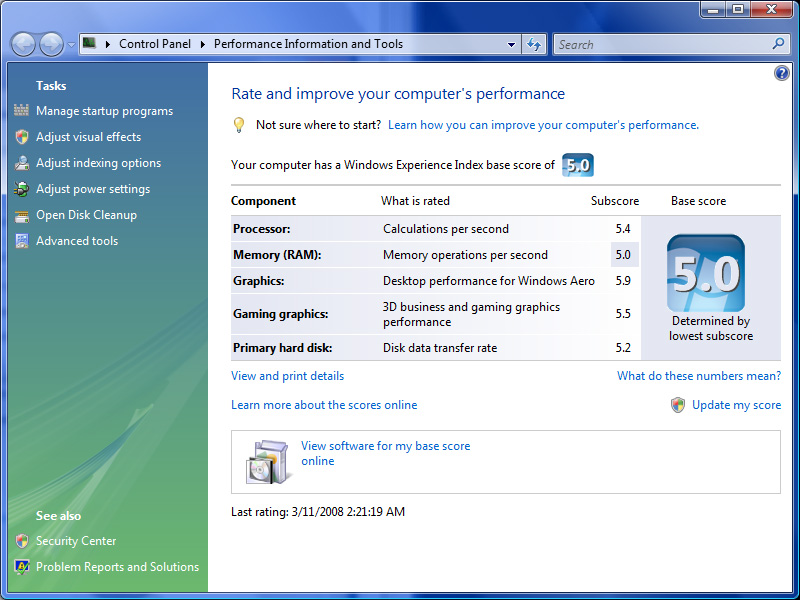
Task: Click the Primary hard disk: component label
Action: point(283,348)
